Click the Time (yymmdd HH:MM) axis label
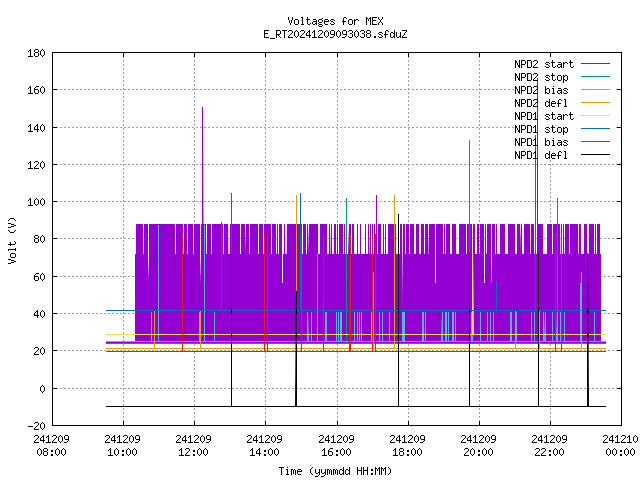 tap(335, 471)
